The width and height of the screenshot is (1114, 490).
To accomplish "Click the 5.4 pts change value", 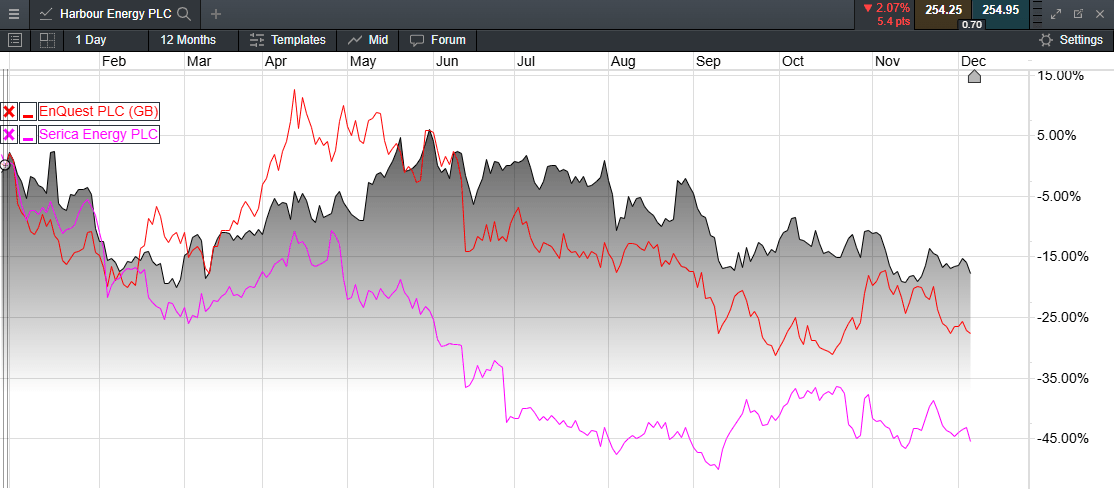I will coord(893,21).
